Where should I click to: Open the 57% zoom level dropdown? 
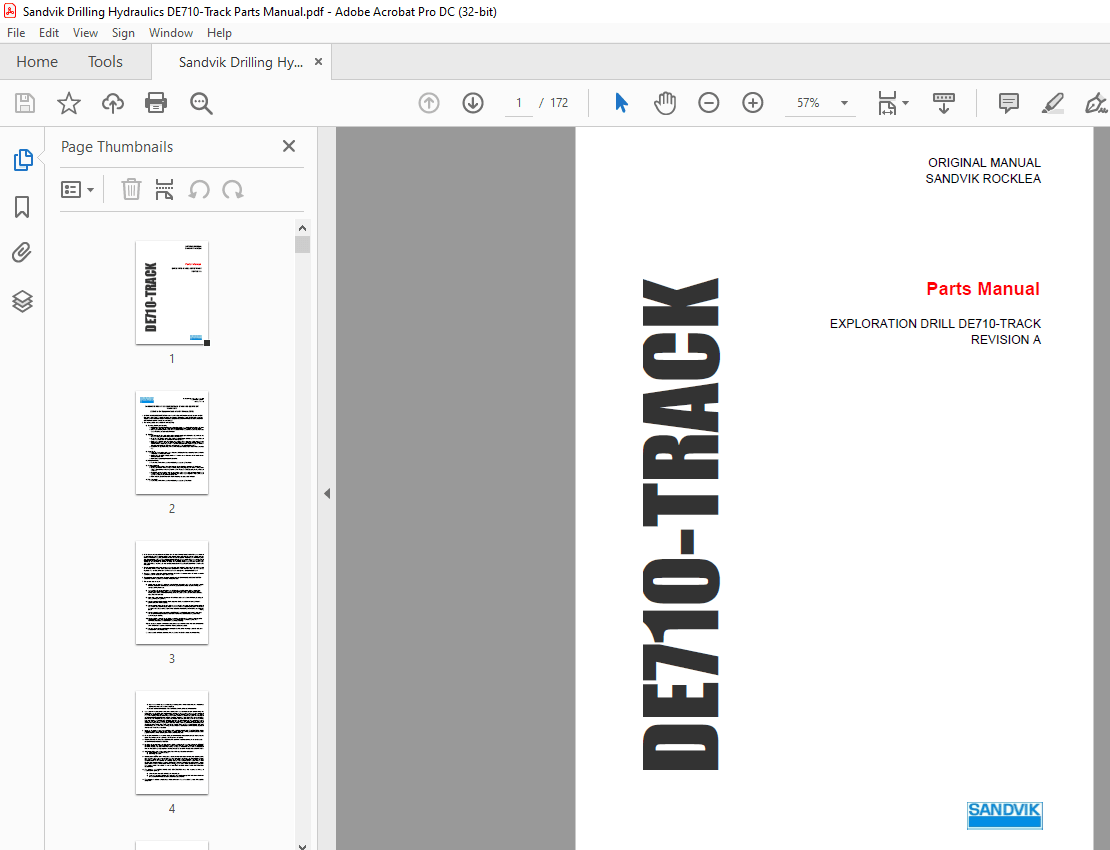point(844,103)
